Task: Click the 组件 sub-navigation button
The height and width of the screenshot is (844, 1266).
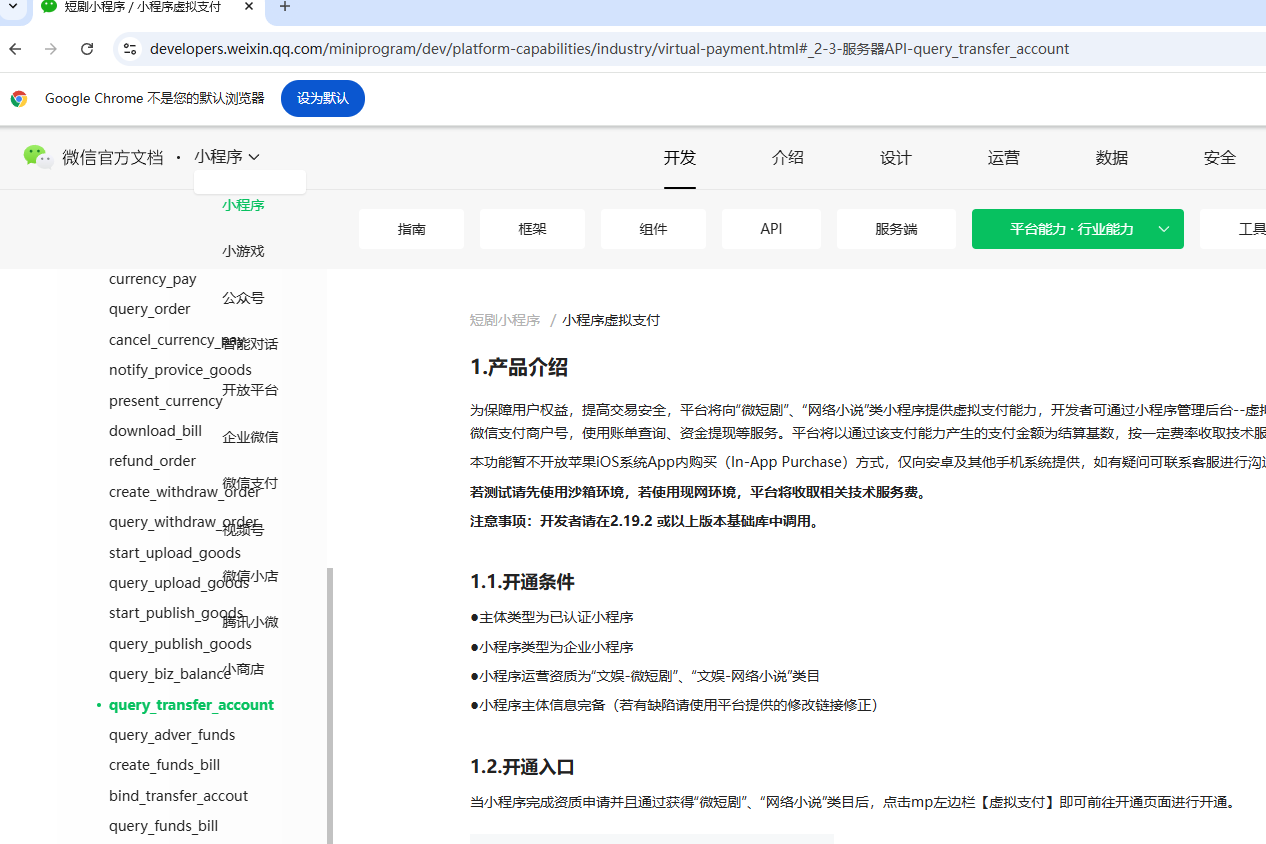Action: pyautogui.click(x=653, y=229)
